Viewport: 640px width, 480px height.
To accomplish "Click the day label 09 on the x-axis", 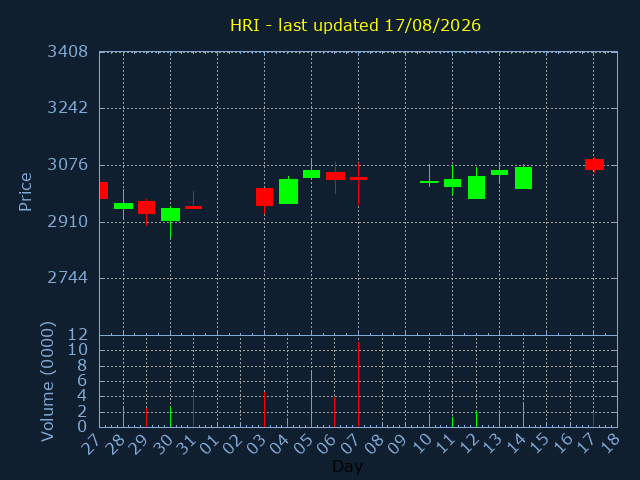I will click(x=396, y=443).
